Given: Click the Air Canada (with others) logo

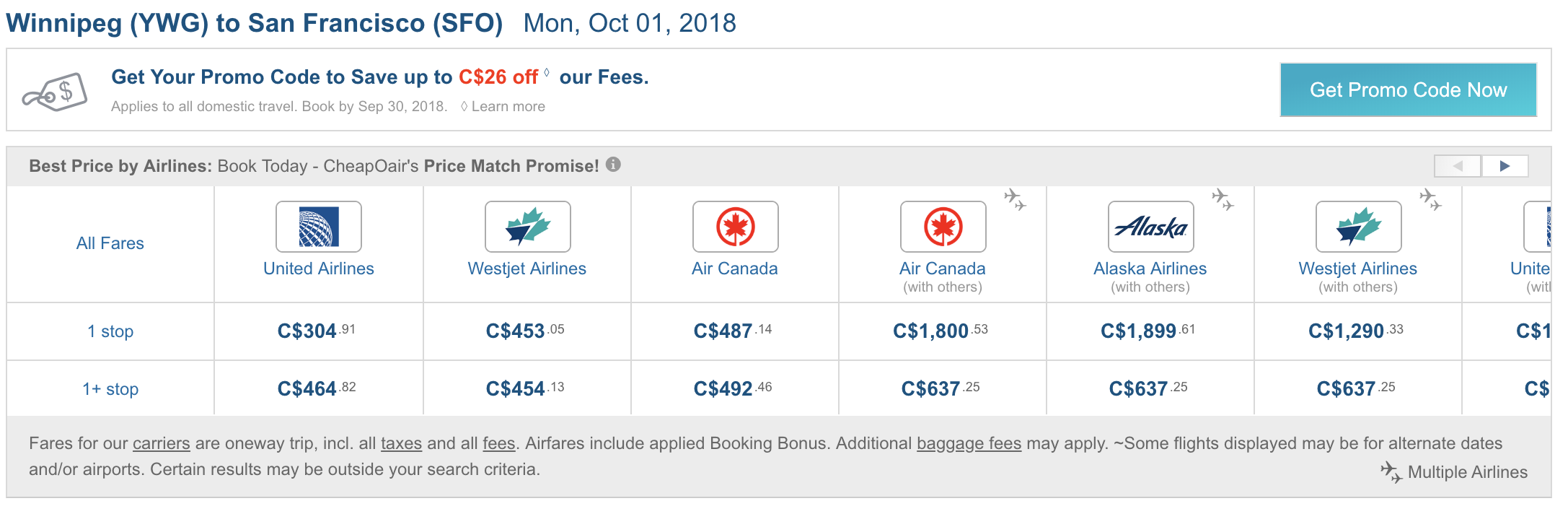Looking at the screenshot, I should [943, 227].
